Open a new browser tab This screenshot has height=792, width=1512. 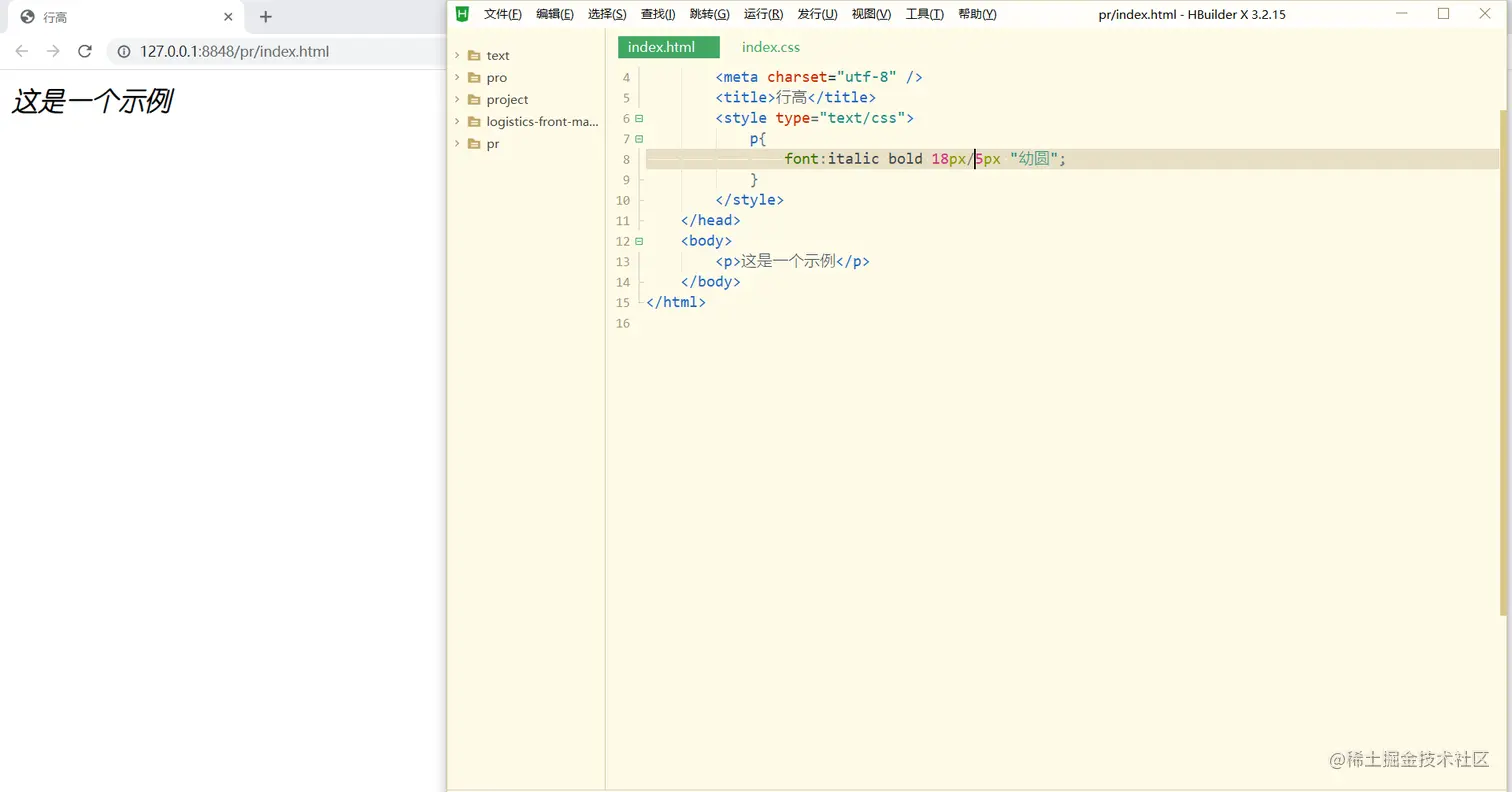(265, 17)
